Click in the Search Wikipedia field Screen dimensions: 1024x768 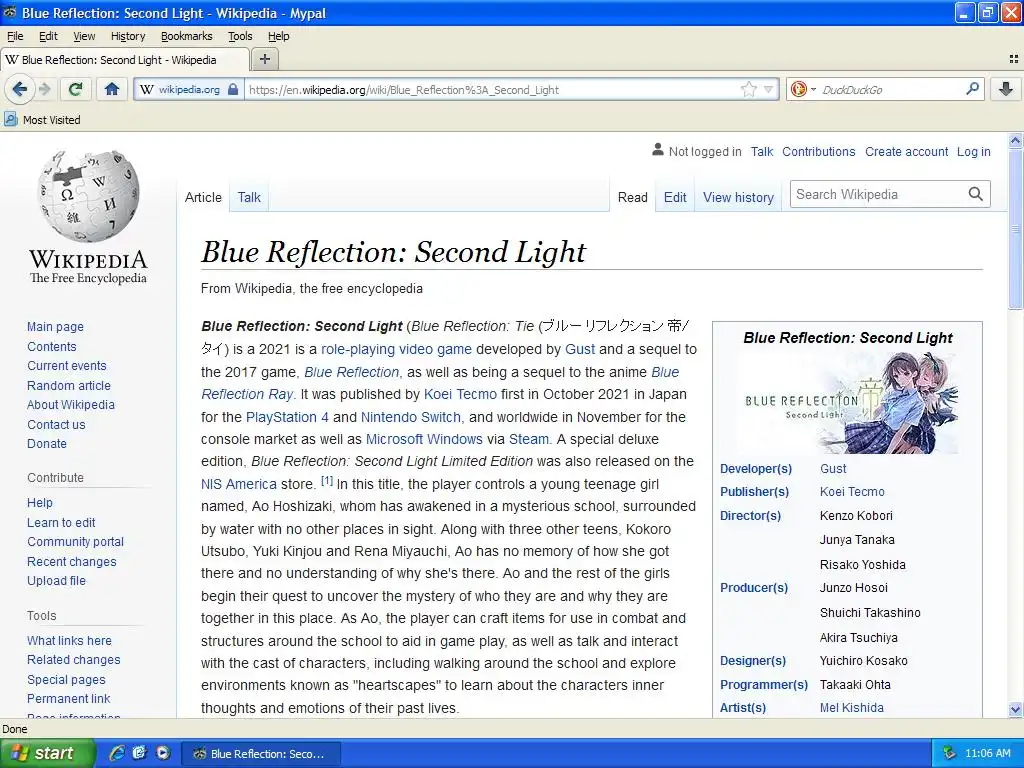coord(878,194)
